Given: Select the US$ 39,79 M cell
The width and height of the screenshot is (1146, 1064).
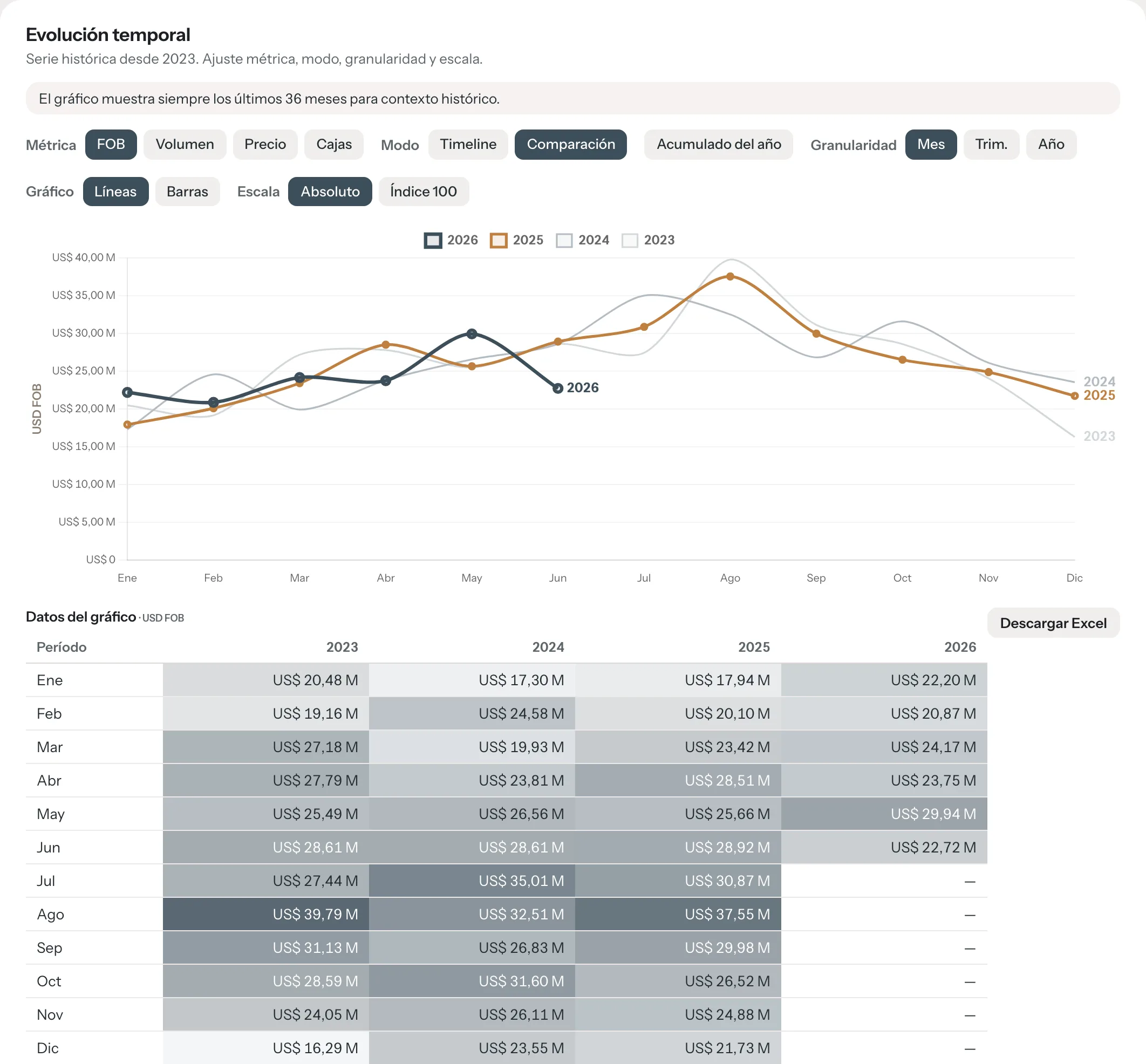Looking at the screenshot, I should [x=265, y=915].
